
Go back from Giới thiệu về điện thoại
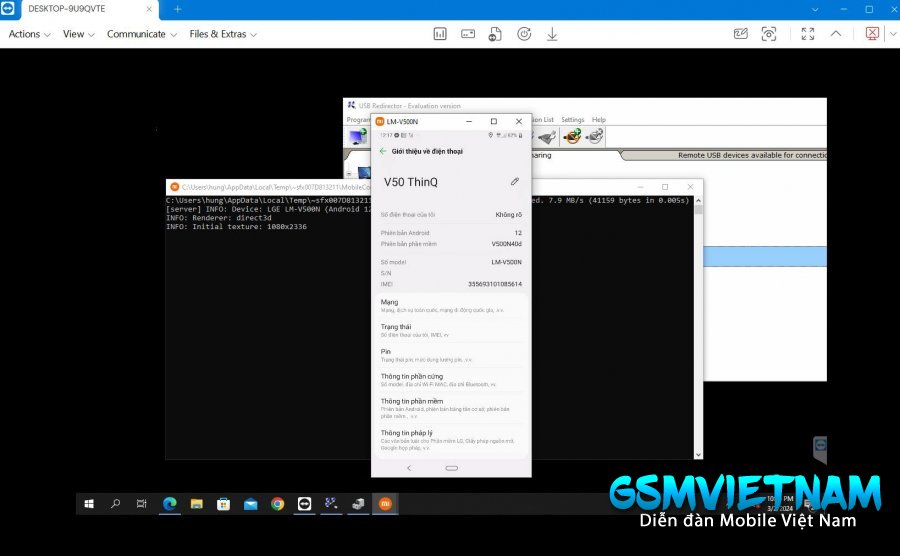[x=383, y=151]
